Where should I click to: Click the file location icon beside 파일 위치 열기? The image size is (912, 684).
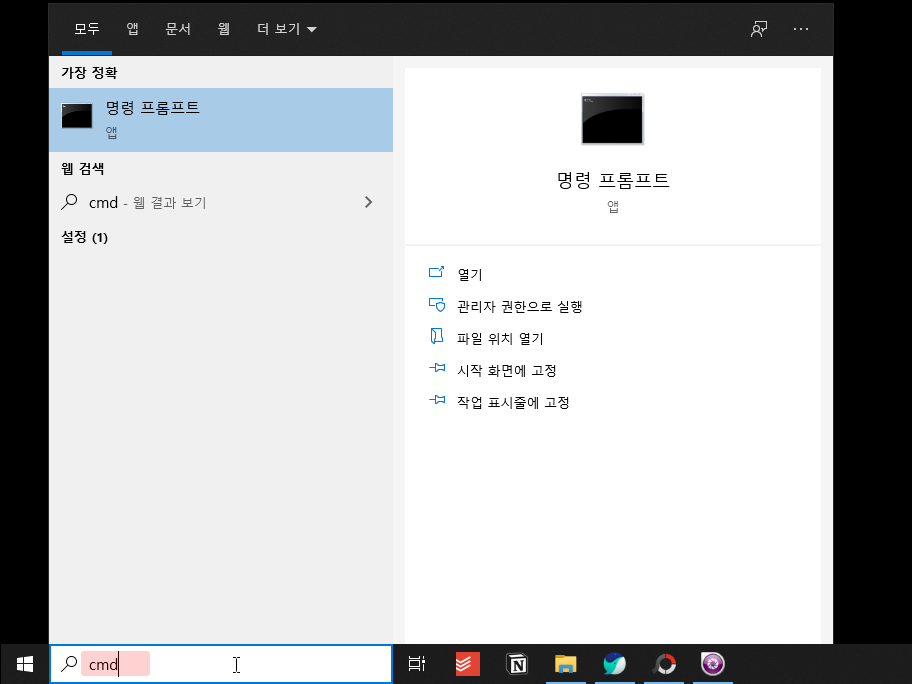click(436, 336)
